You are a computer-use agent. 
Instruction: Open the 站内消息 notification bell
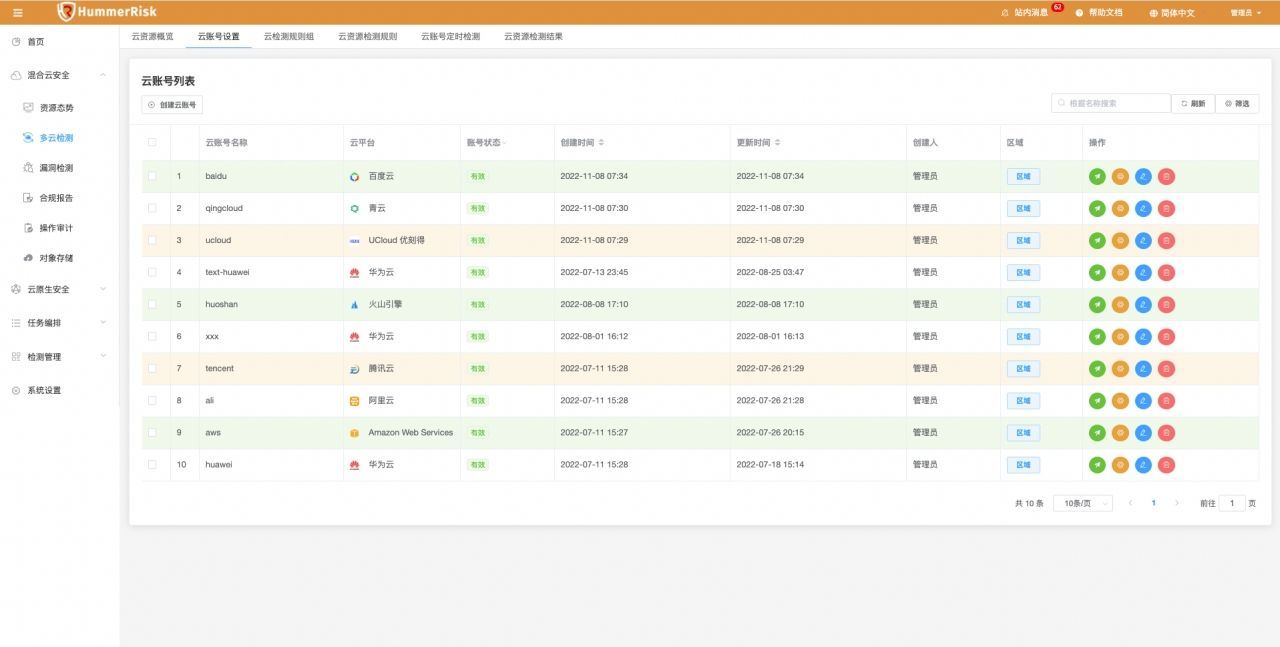[1027, 13]
